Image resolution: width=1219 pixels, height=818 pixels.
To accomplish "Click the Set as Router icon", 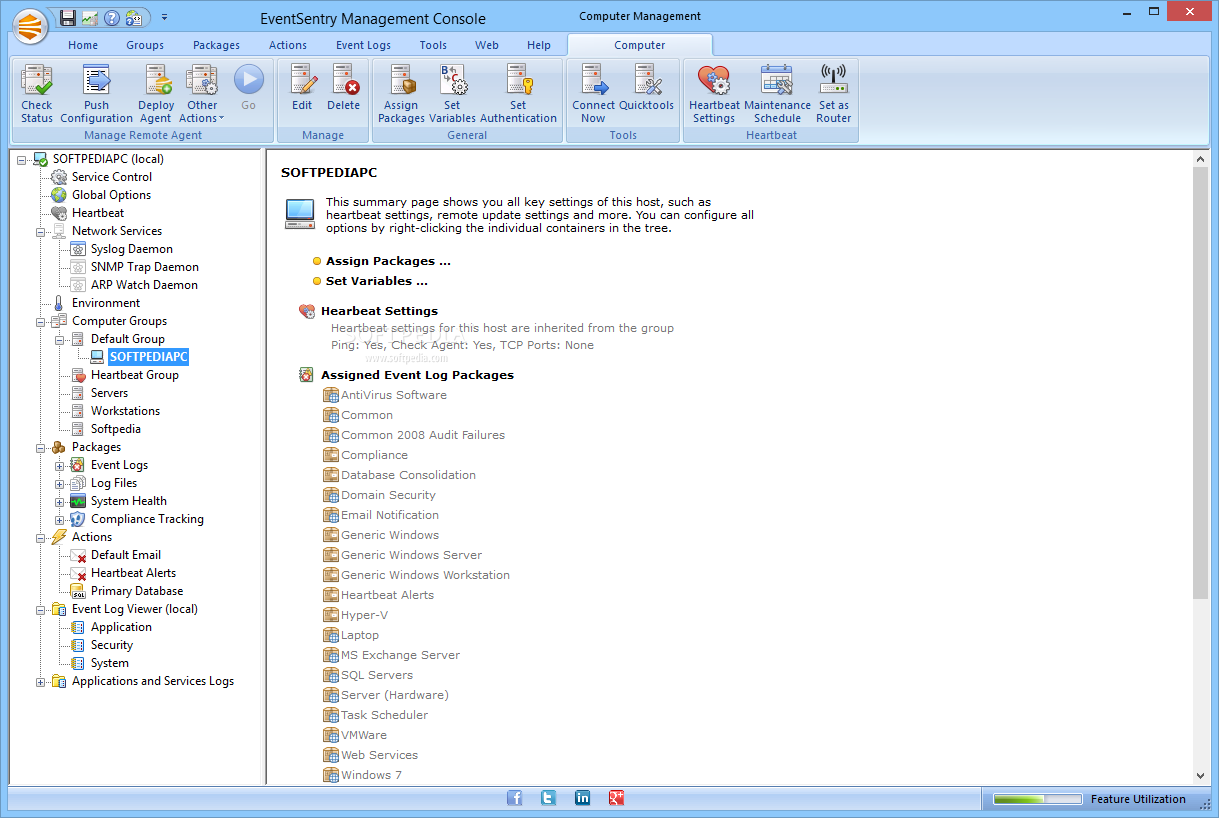I will pyautogui.click(x=833, y=94).
